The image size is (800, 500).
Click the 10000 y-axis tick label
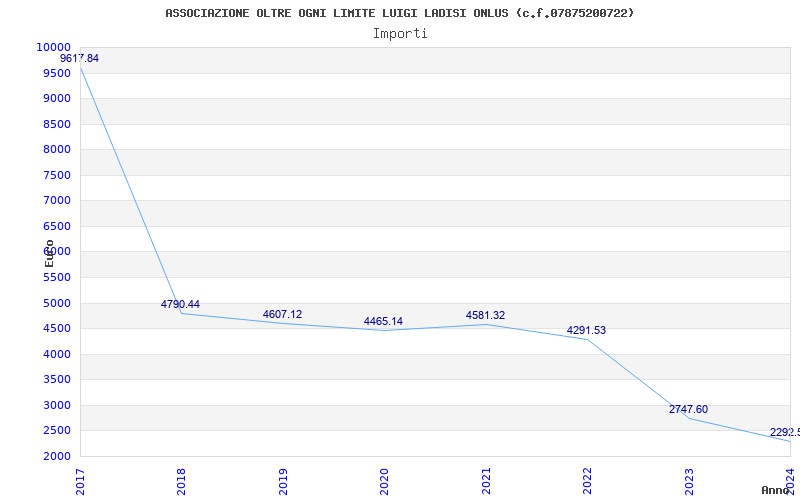53,47
